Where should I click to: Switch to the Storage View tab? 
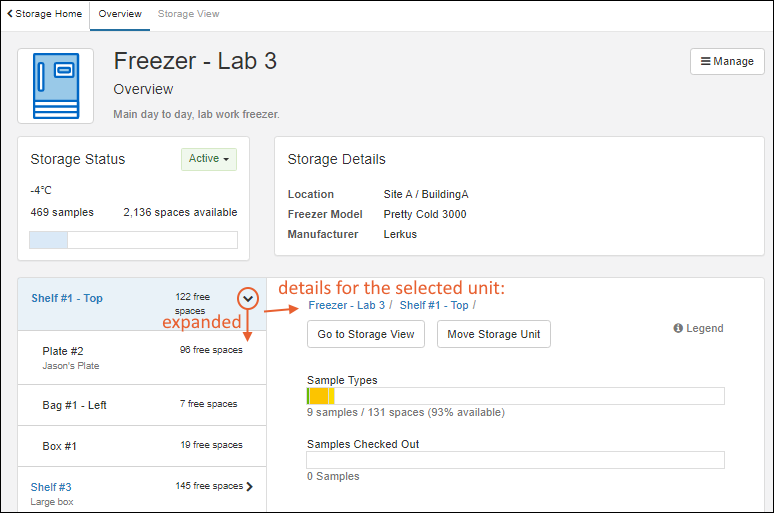coord(188,14)
